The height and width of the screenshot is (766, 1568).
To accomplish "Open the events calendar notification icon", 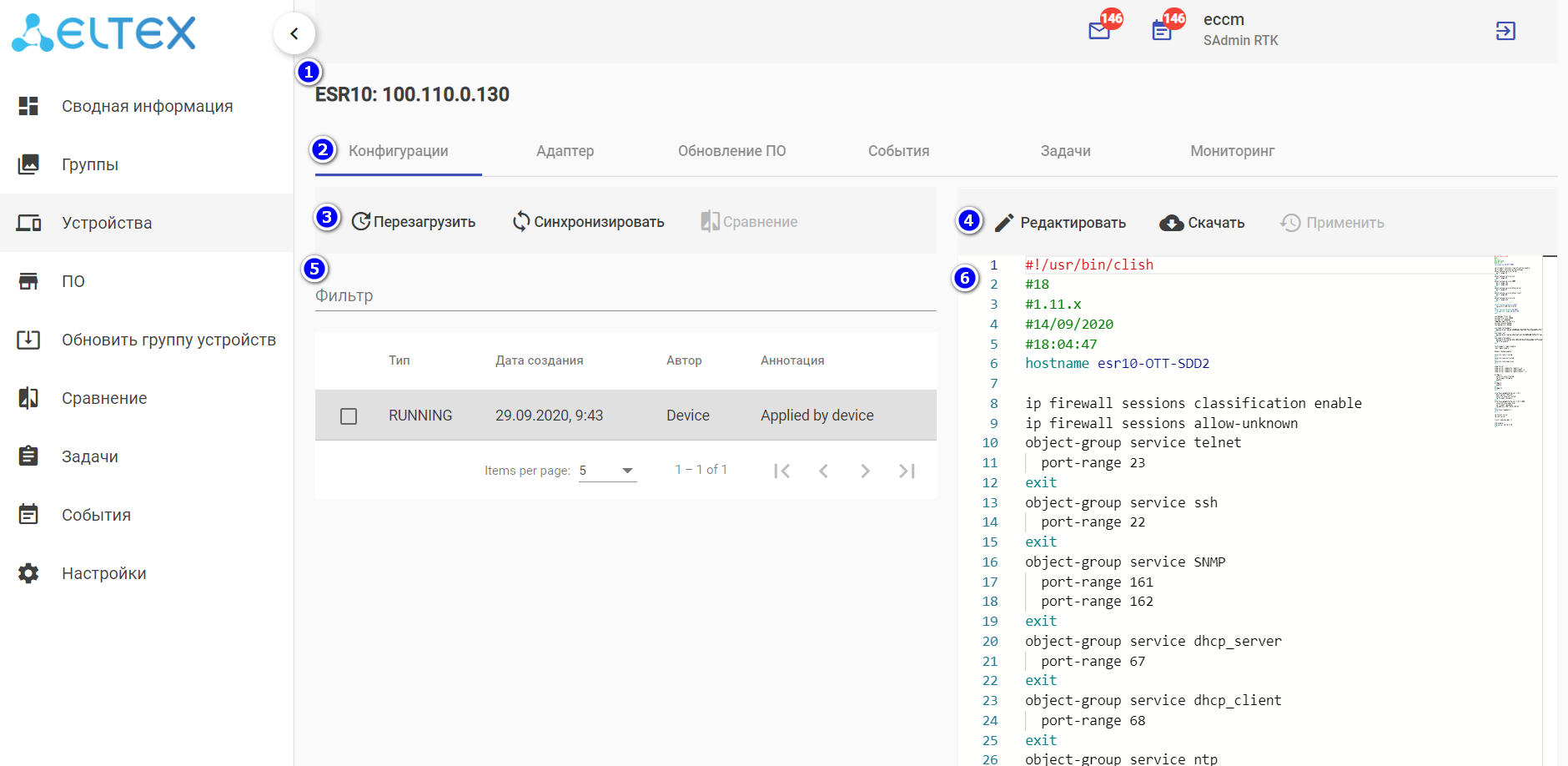I will [x=1162, y=32].
